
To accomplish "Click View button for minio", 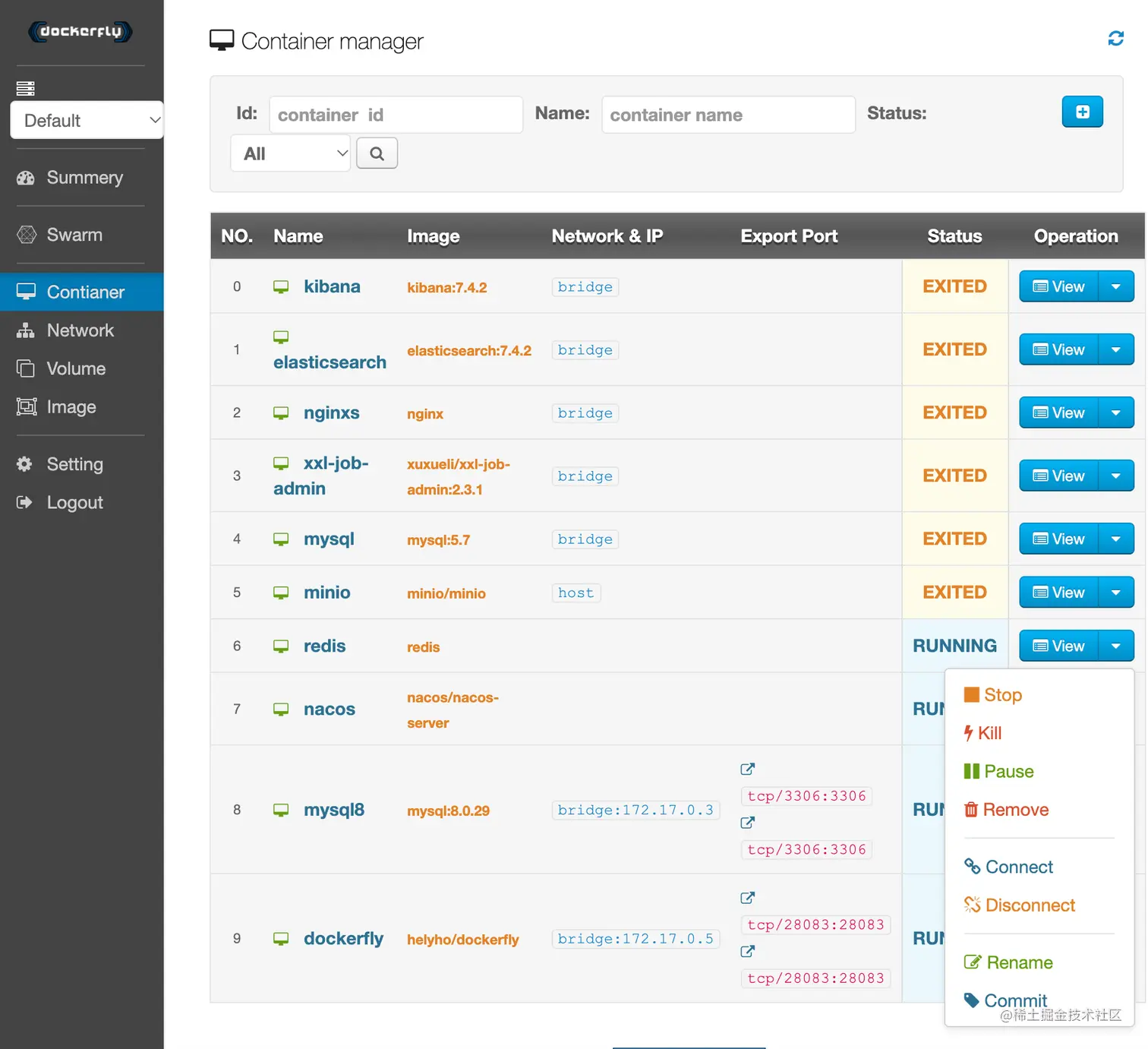I will point(1059,592).
